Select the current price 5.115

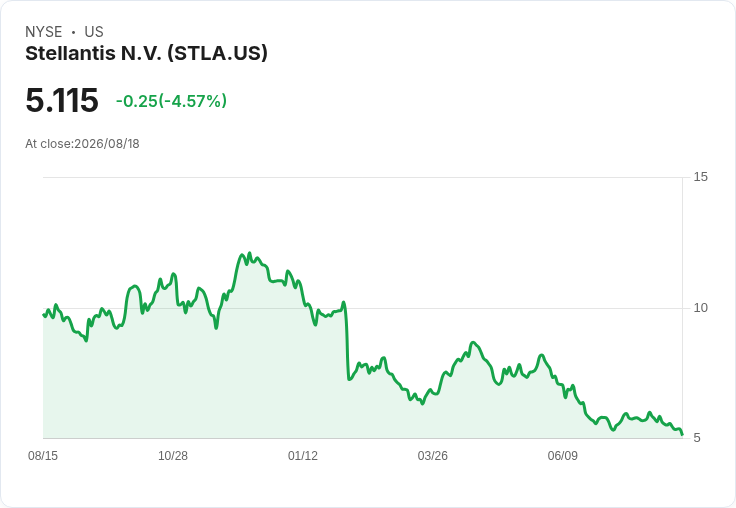pos(62,100)
